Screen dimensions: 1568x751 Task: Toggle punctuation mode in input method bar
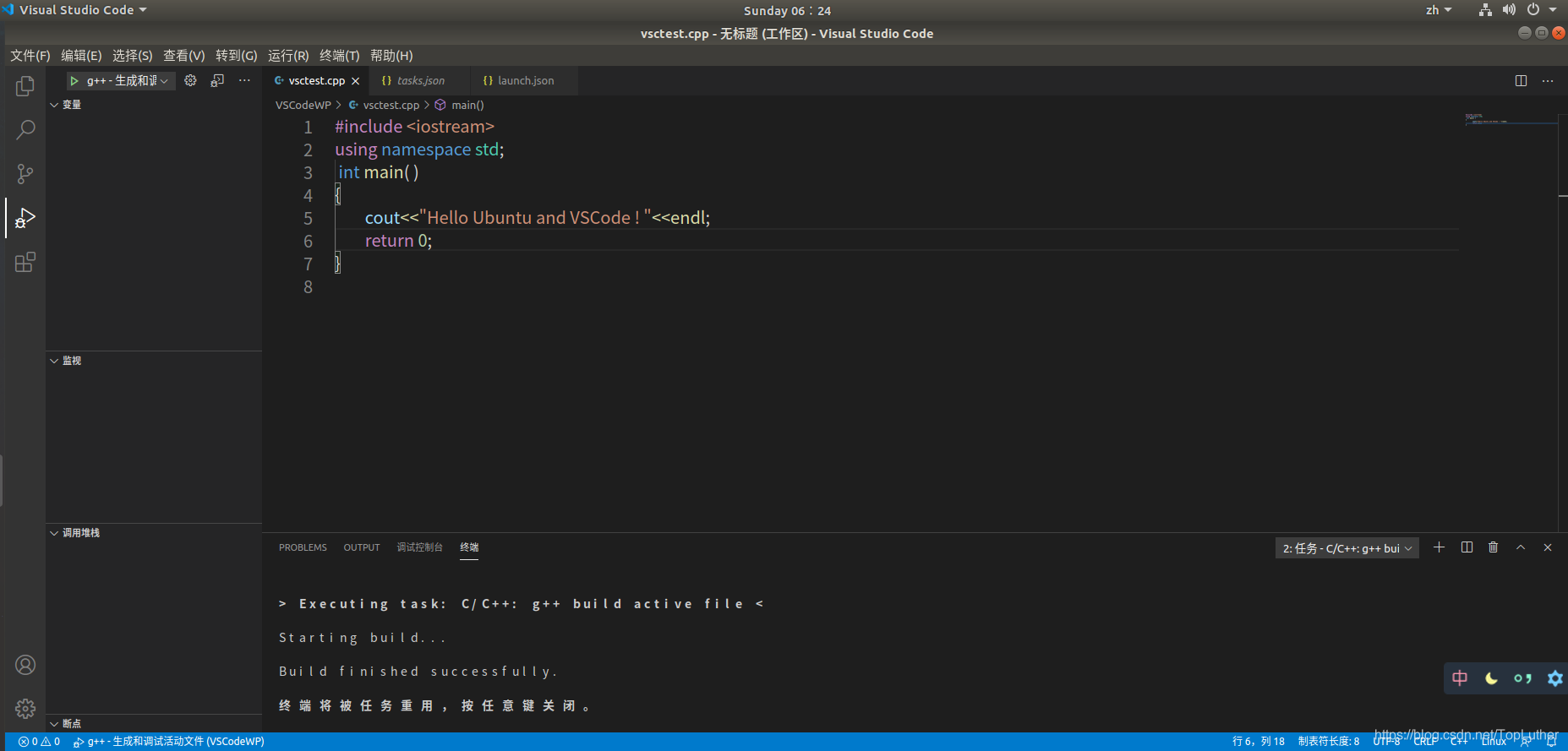[x=1522, y=678]
